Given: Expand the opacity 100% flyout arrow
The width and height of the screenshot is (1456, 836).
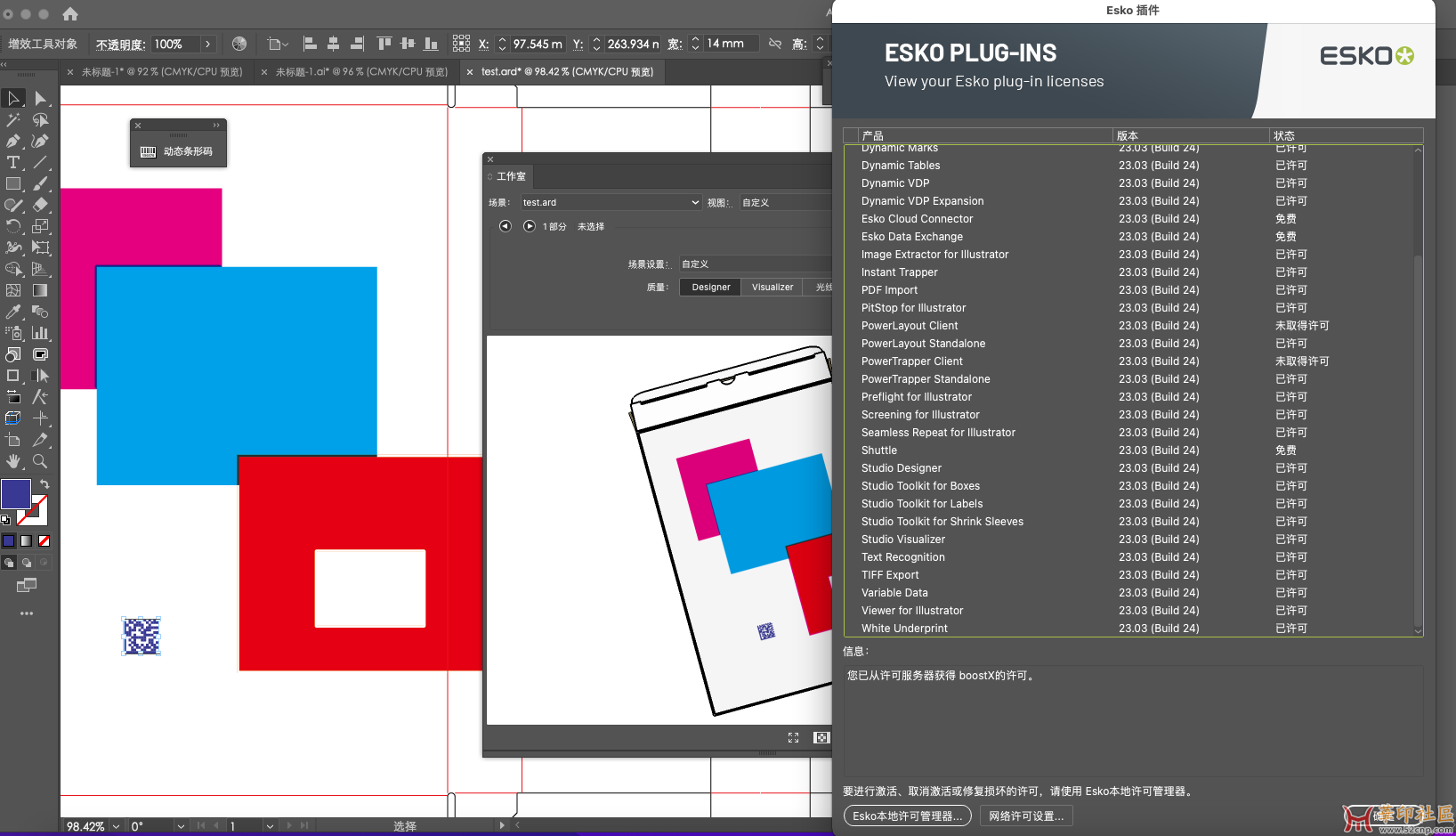Looking at the screenshot, I should click(x=207, y=44).
